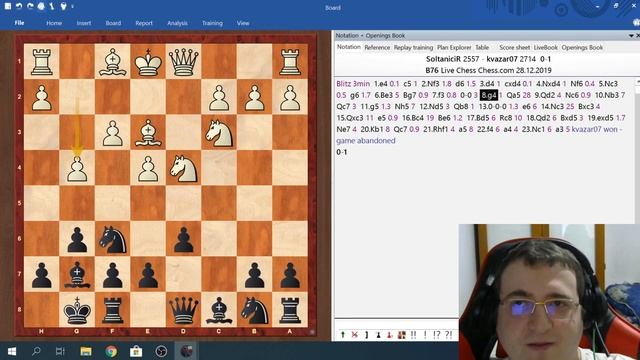The height and width of the screenshot is (360, 640).
Task: Click the red X delete variation icon
Action: click(x=355, y=335)
